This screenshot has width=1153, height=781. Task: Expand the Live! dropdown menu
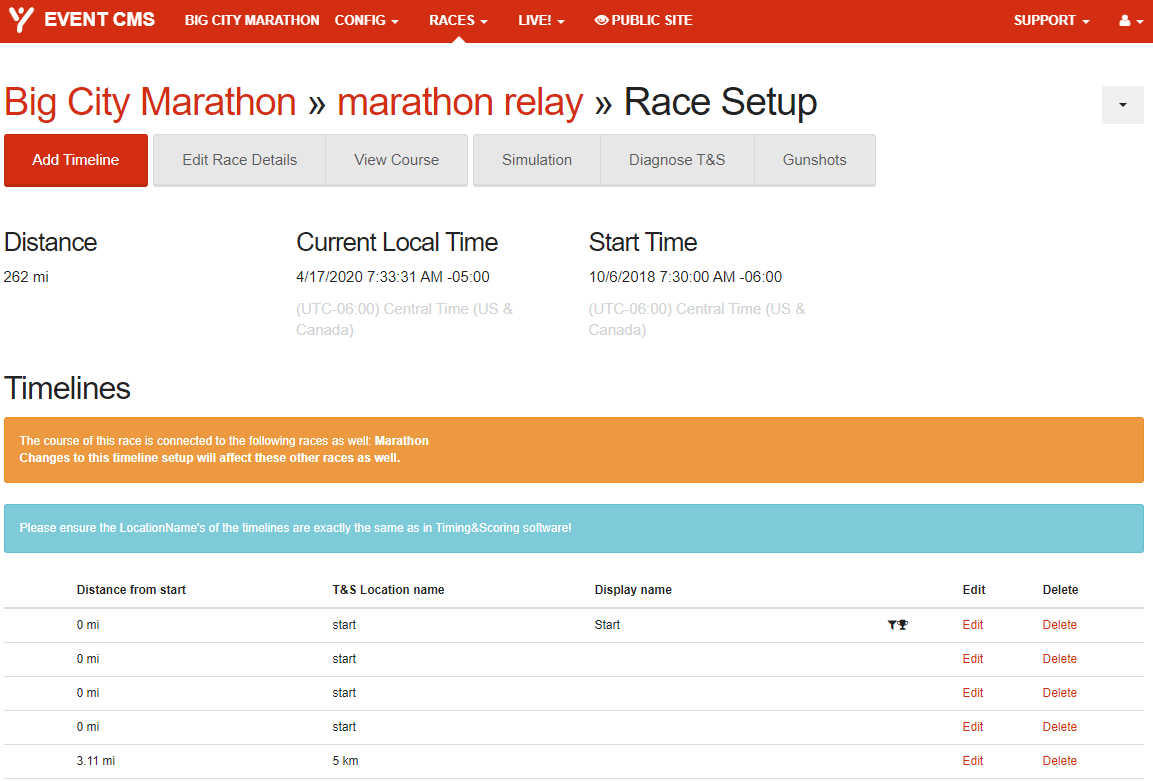(541, 21)
